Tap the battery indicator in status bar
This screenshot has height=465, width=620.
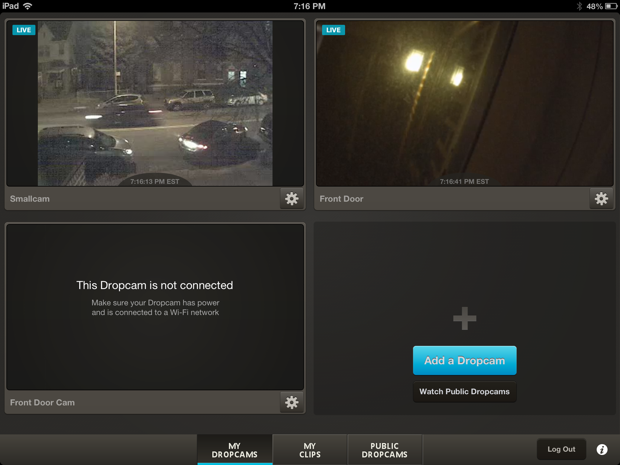click(608, 6)
